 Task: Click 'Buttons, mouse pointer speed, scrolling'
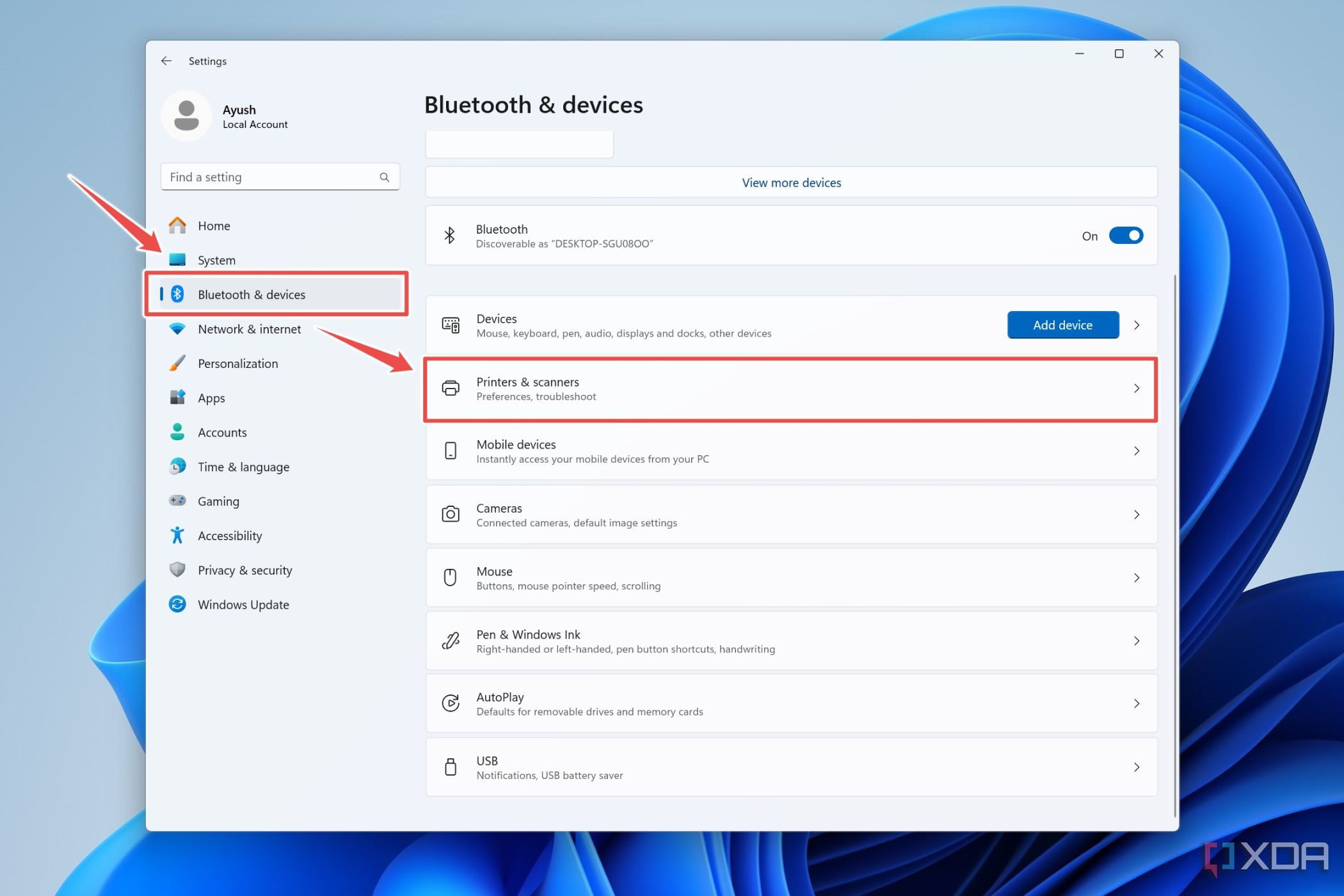point(568,586)
